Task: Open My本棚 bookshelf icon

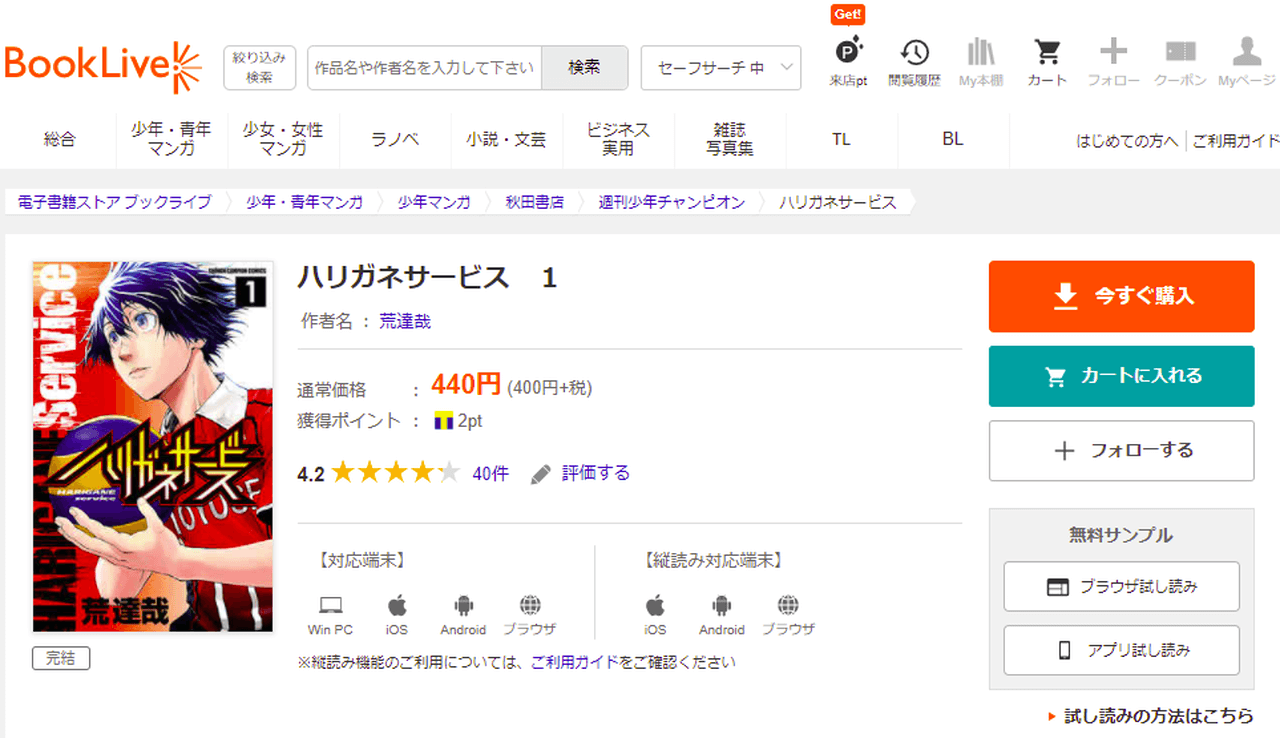Action: tap(980, 62)
